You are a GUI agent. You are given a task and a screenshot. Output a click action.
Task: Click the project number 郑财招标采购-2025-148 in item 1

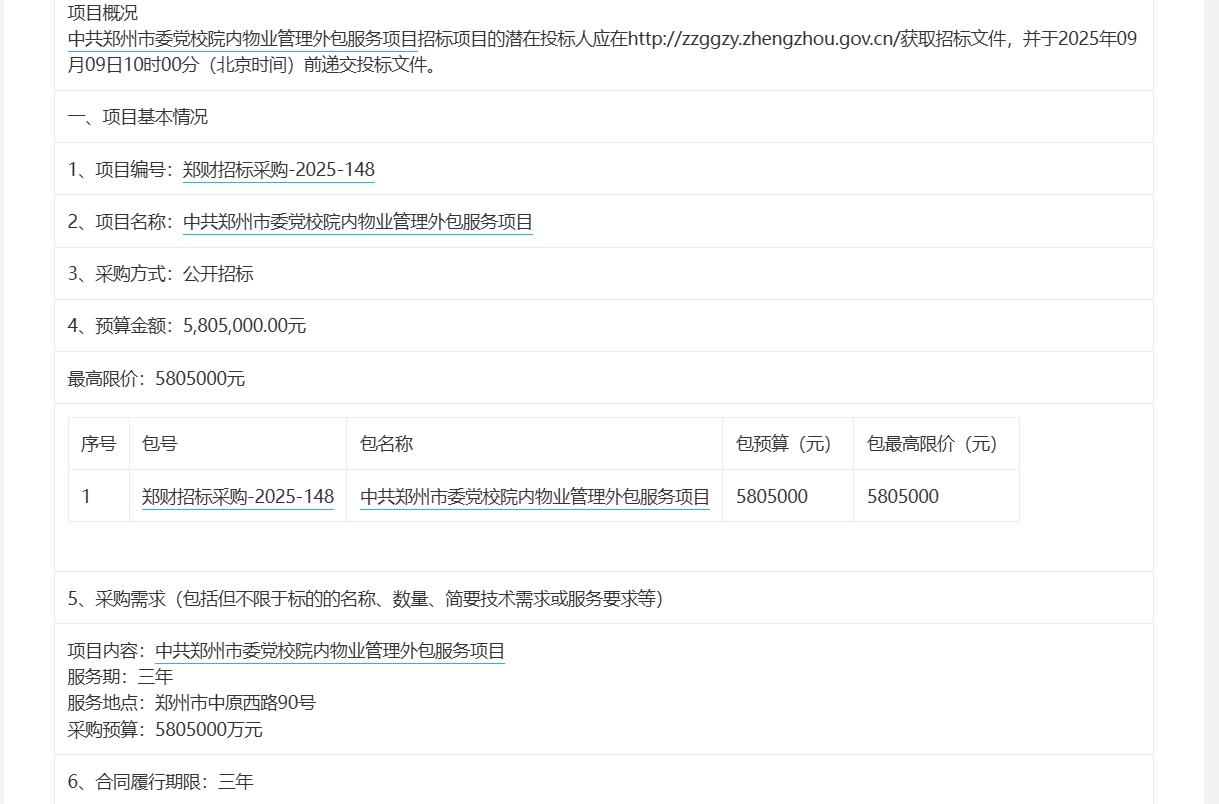(x=278, y=169)
